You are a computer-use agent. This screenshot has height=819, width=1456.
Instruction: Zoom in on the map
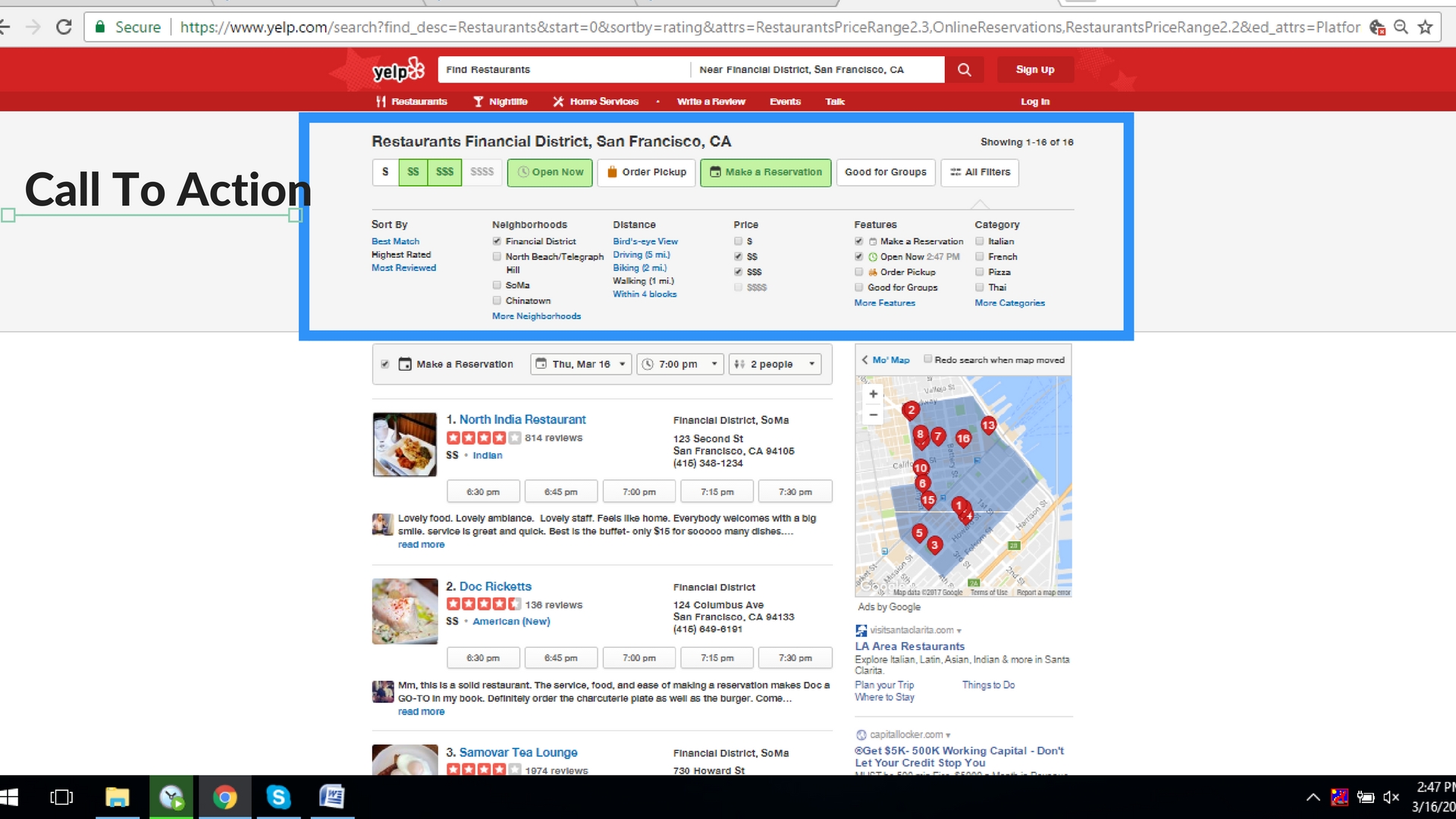(x=873, y=394)
